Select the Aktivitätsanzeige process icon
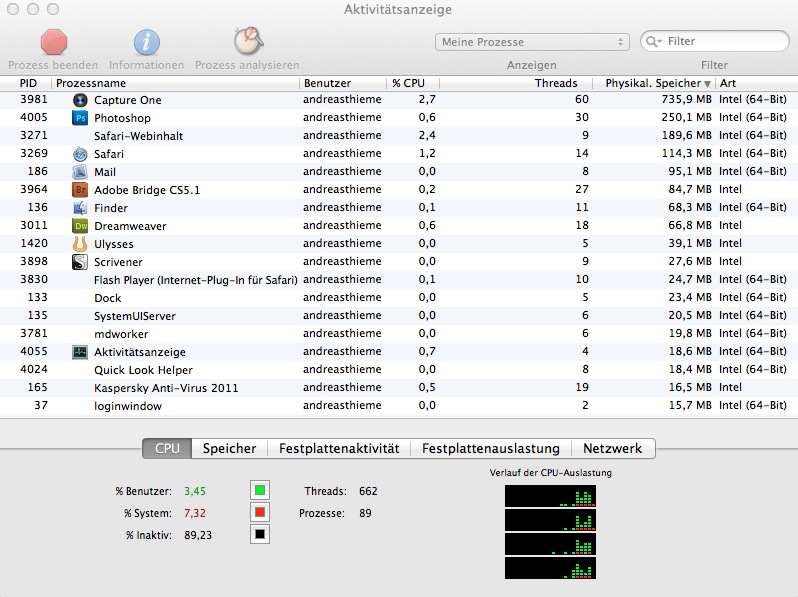Screen dimensions: 798x597 click(x=80, y=352)
